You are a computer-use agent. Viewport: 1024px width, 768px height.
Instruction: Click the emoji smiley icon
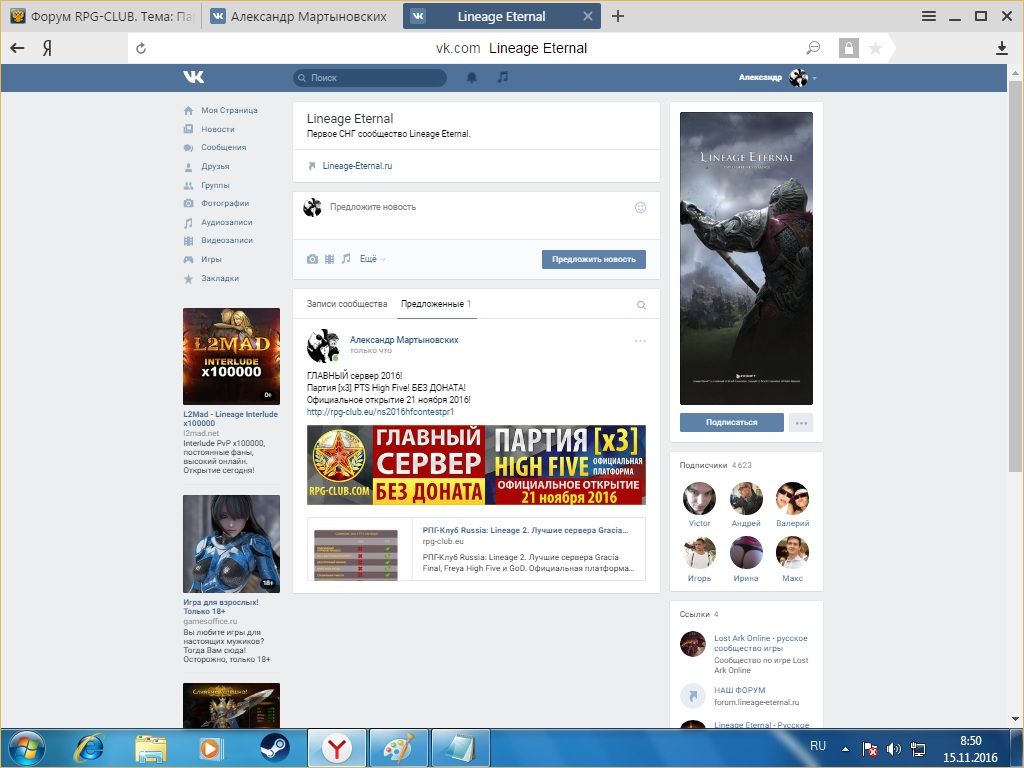[x=640, y=208]
